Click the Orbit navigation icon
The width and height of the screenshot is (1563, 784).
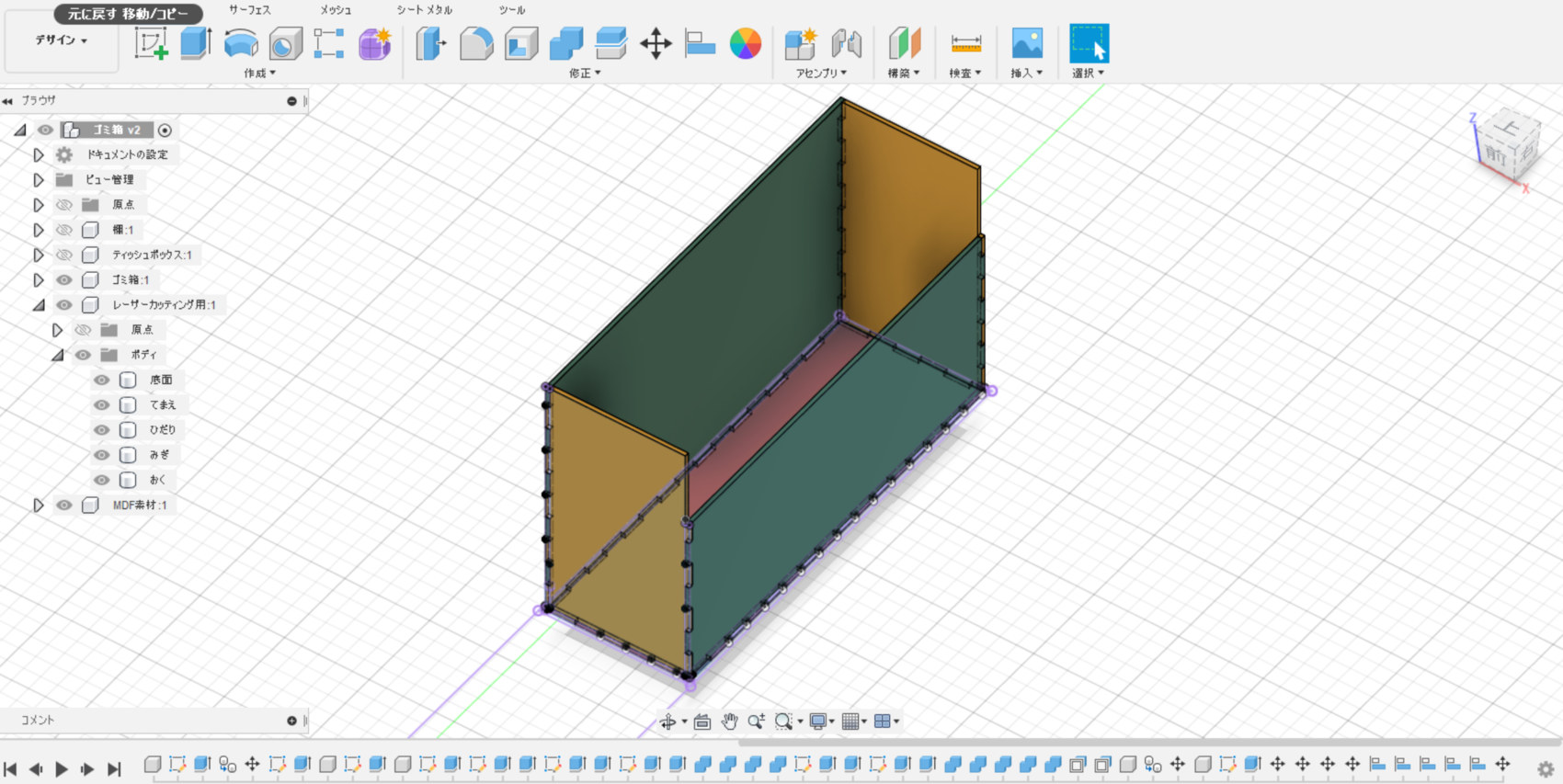pos(668,722)
